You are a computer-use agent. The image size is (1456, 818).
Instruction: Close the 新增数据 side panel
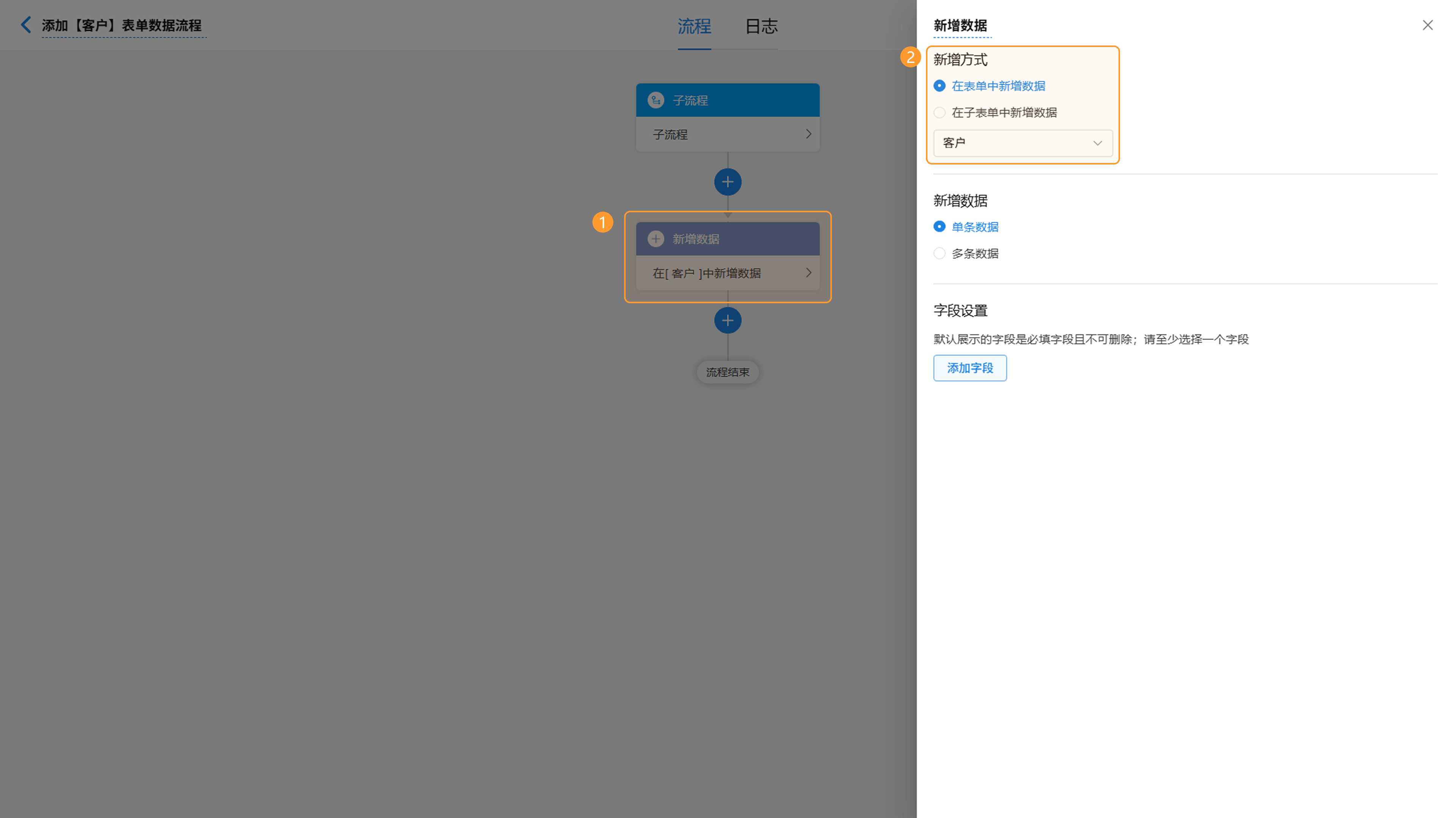point(1427,25)
